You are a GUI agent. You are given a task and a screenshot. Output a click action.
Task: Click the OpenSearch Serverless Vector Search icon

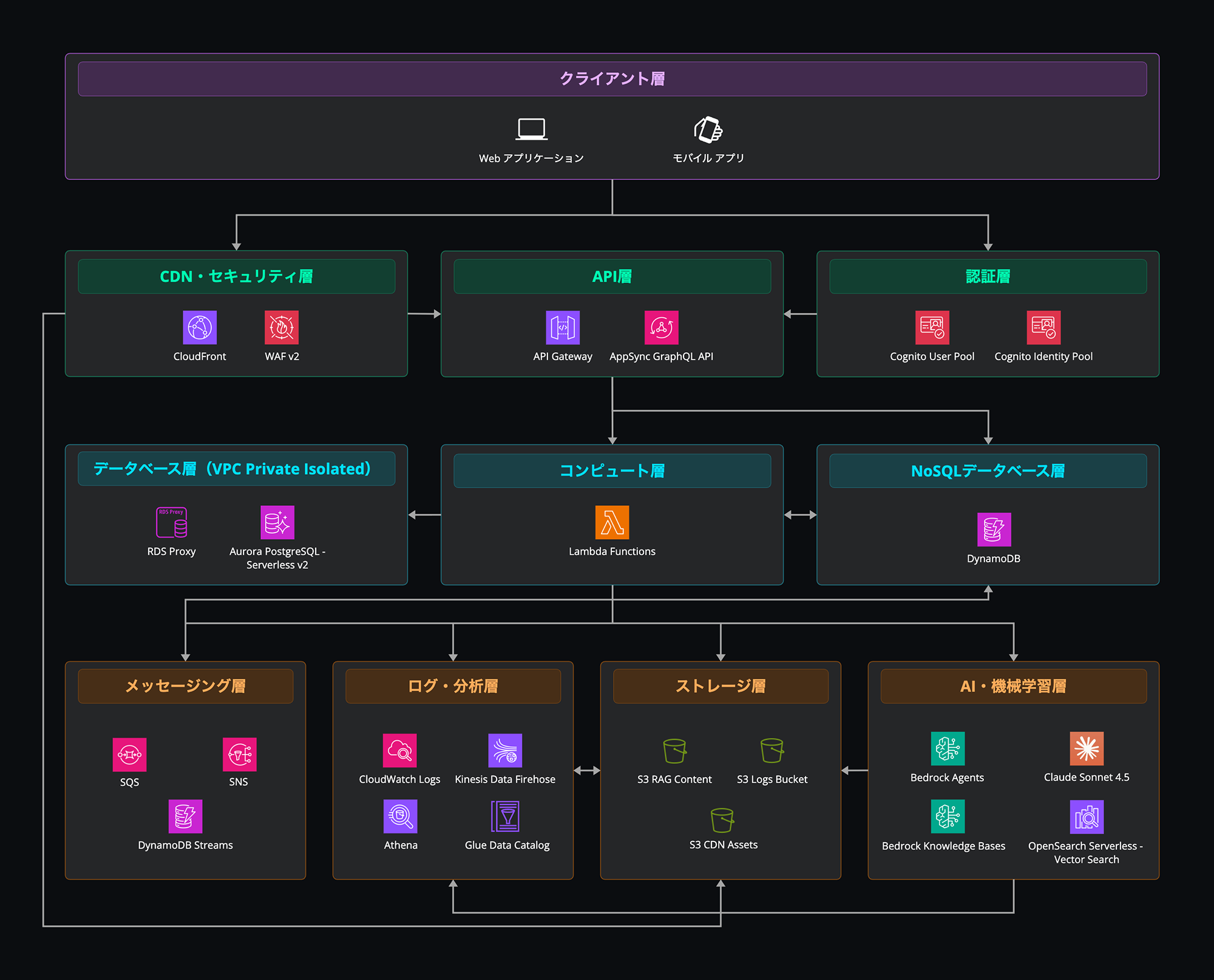coord(1087,817)
